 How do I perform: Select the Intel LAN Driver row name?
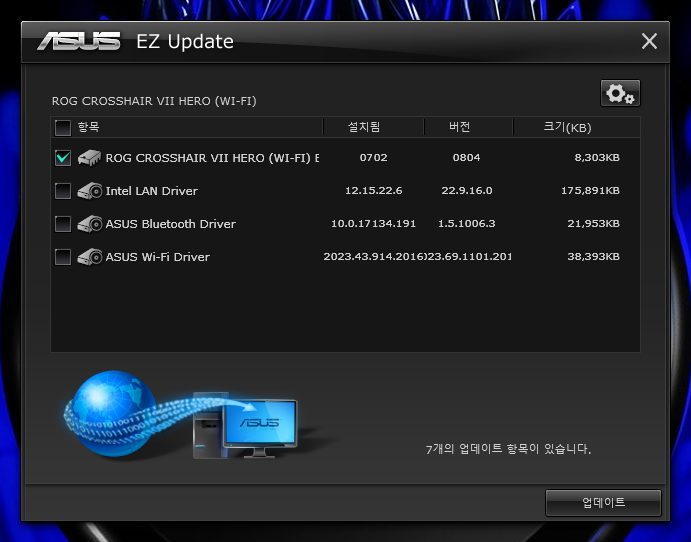coord(152,191)
